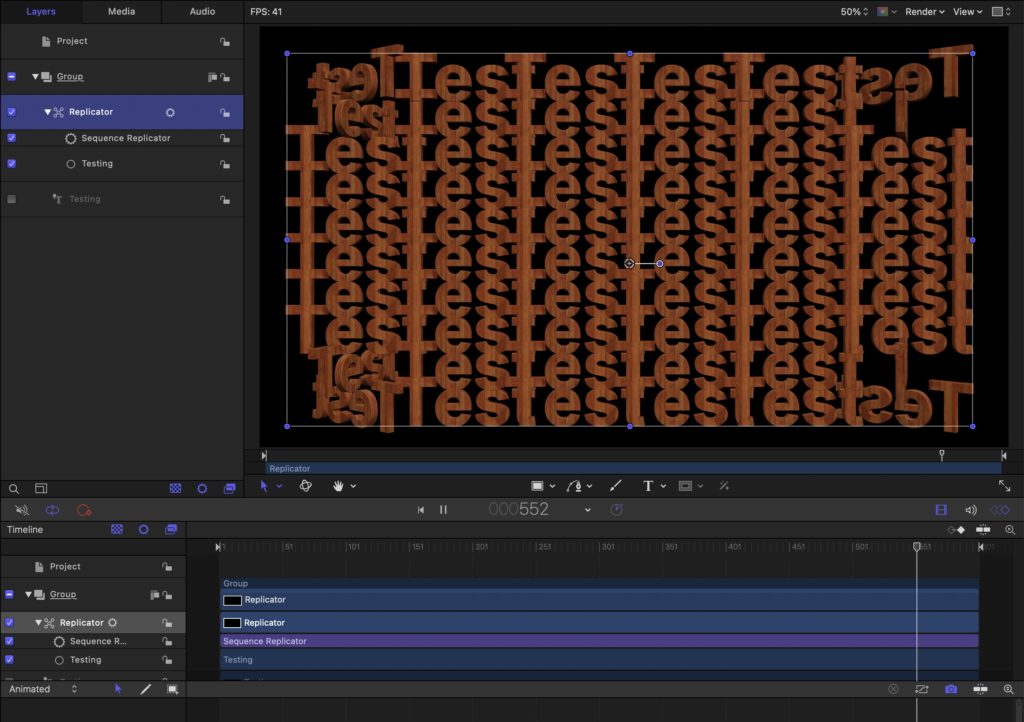Open the Media tab
This screenshot has width=1024, height=722.
click(x=121, y=12)
